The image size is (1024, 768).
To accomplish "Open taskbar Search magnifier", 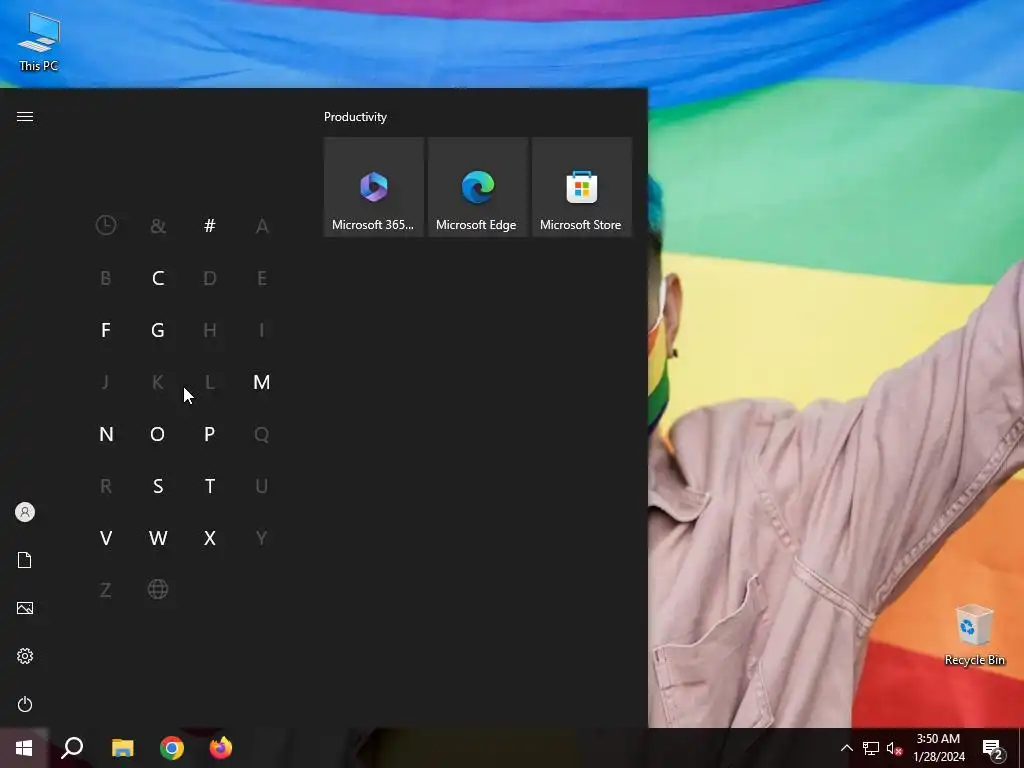I will (72, 748).
